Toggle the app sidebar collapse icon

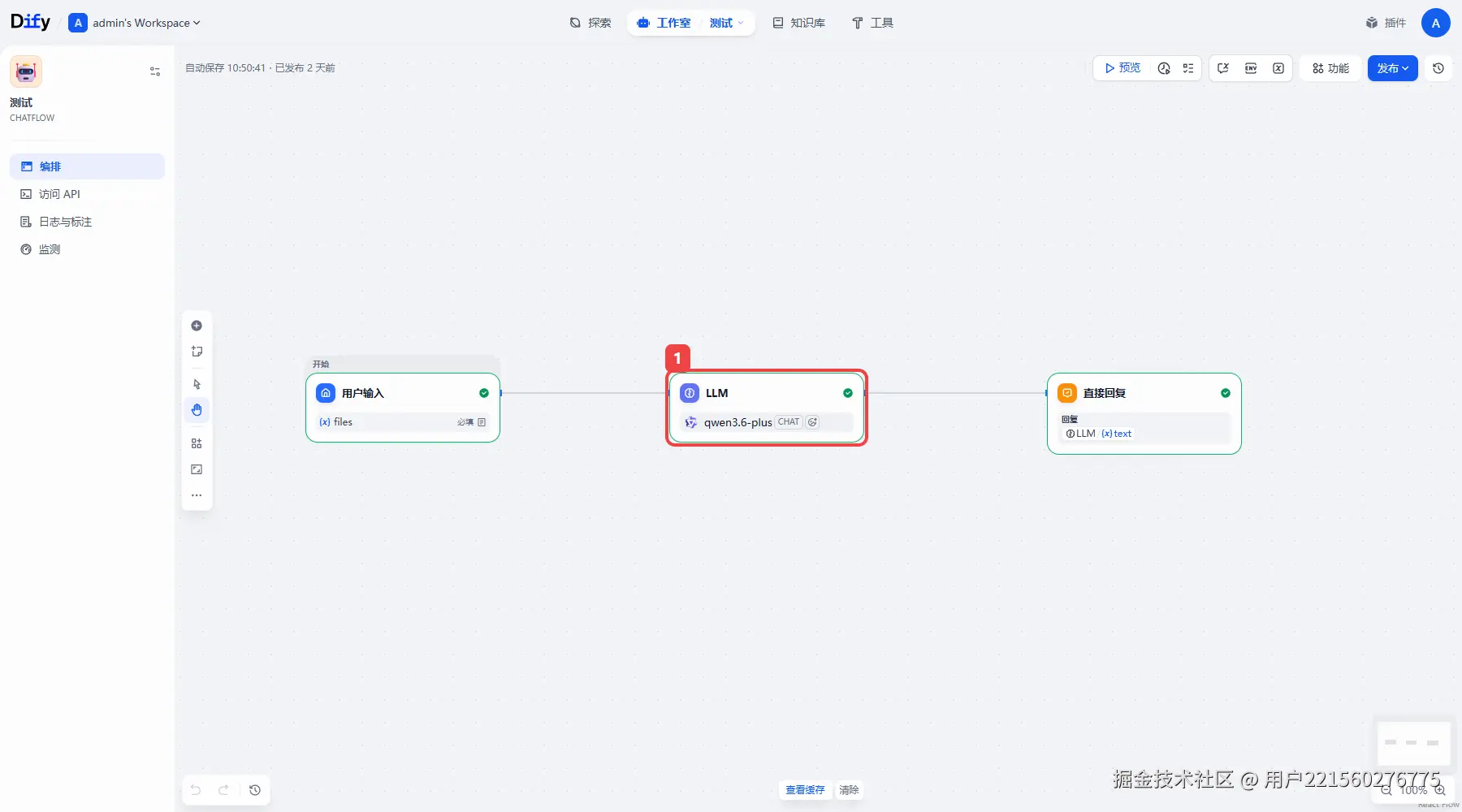pos(155,71)
